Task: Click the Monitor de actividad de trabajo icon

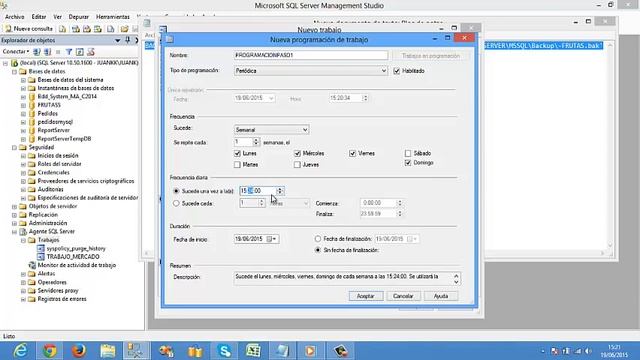Action: pyautogui.click(x=32, y=265)
